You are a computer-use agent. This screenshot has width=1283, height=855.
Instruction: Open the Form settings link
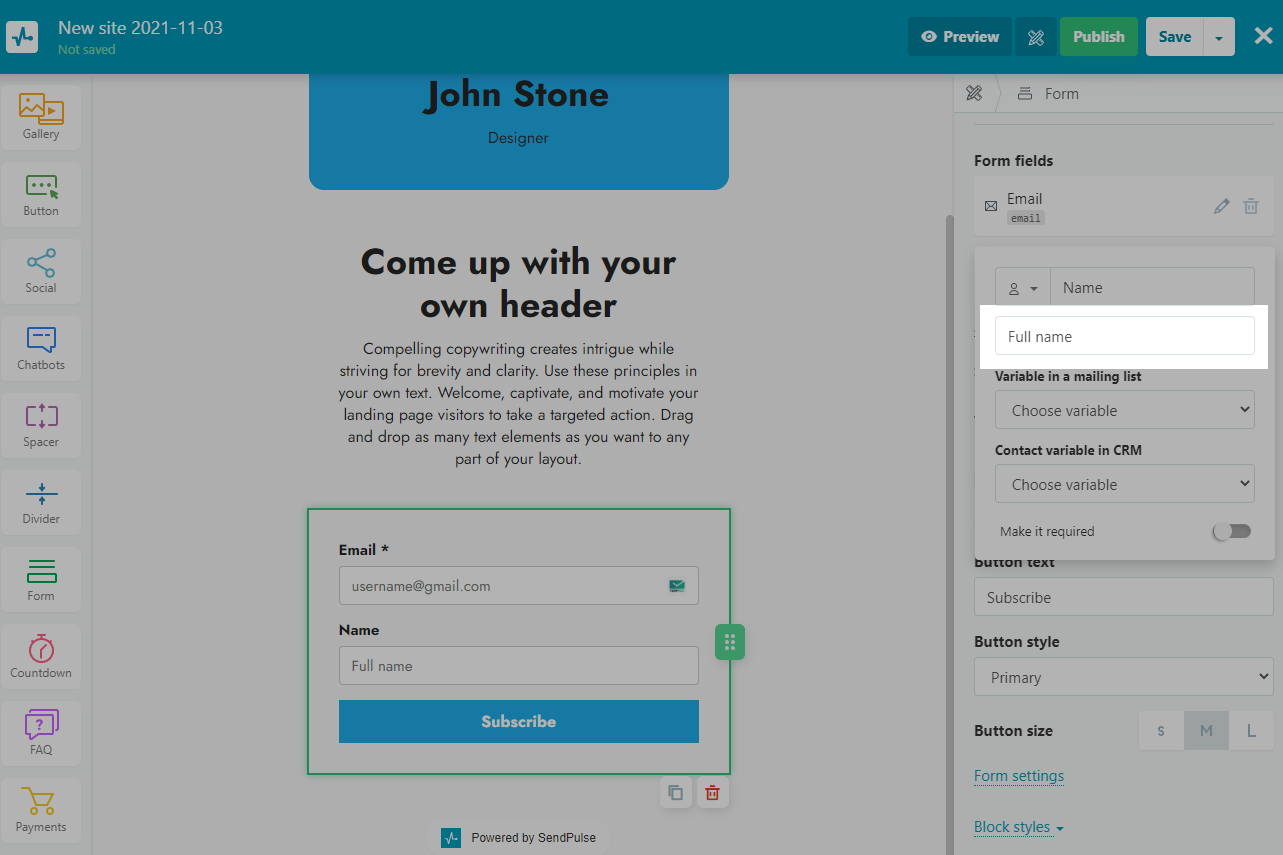pyautogui.click(x=1018, y=776)
